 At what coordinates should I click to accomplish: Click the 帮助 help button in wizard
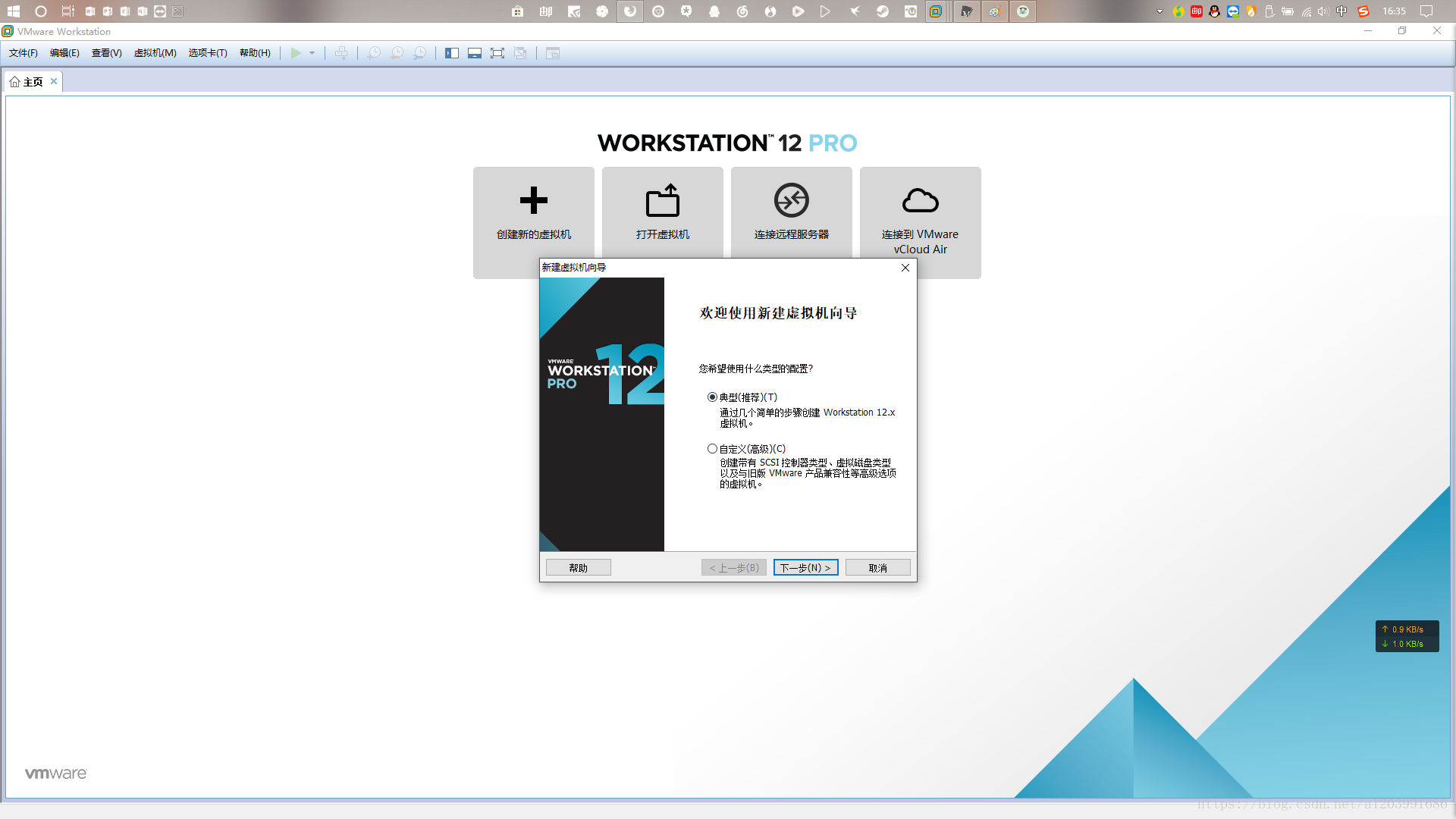(x=578, y=568)
